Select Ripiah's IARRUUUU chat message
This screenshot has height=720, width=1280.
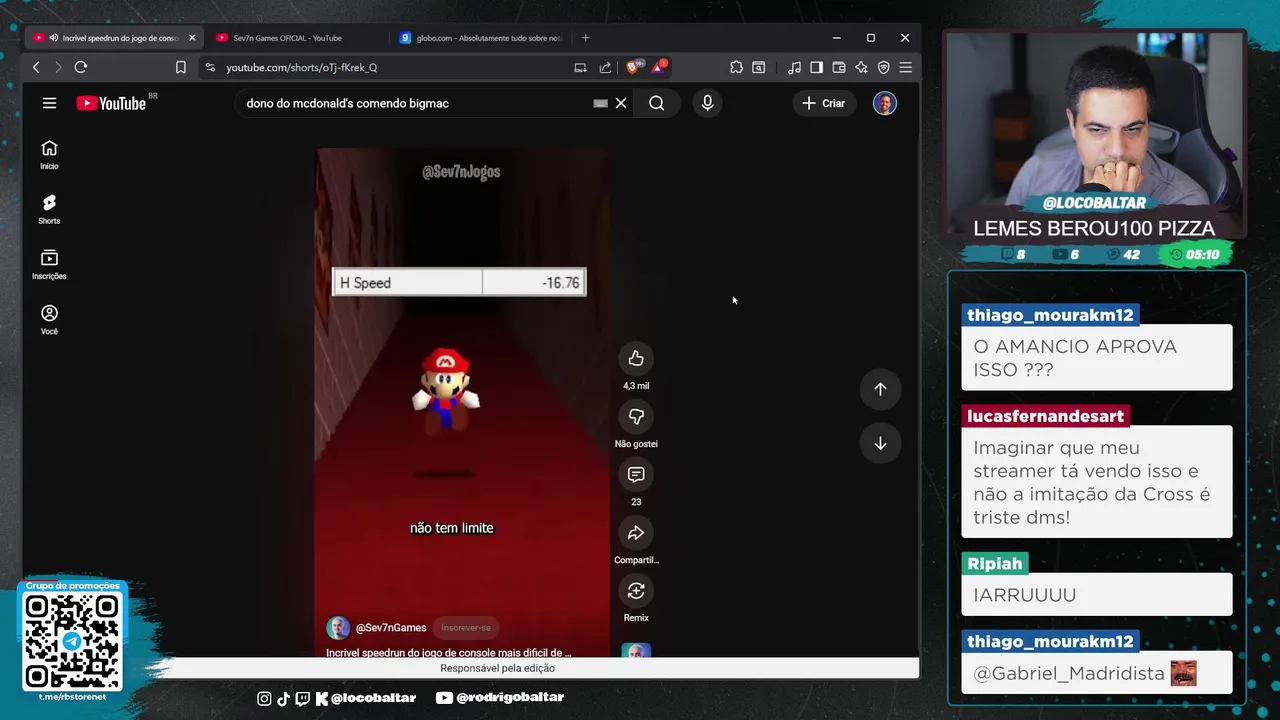point(1097,595)
